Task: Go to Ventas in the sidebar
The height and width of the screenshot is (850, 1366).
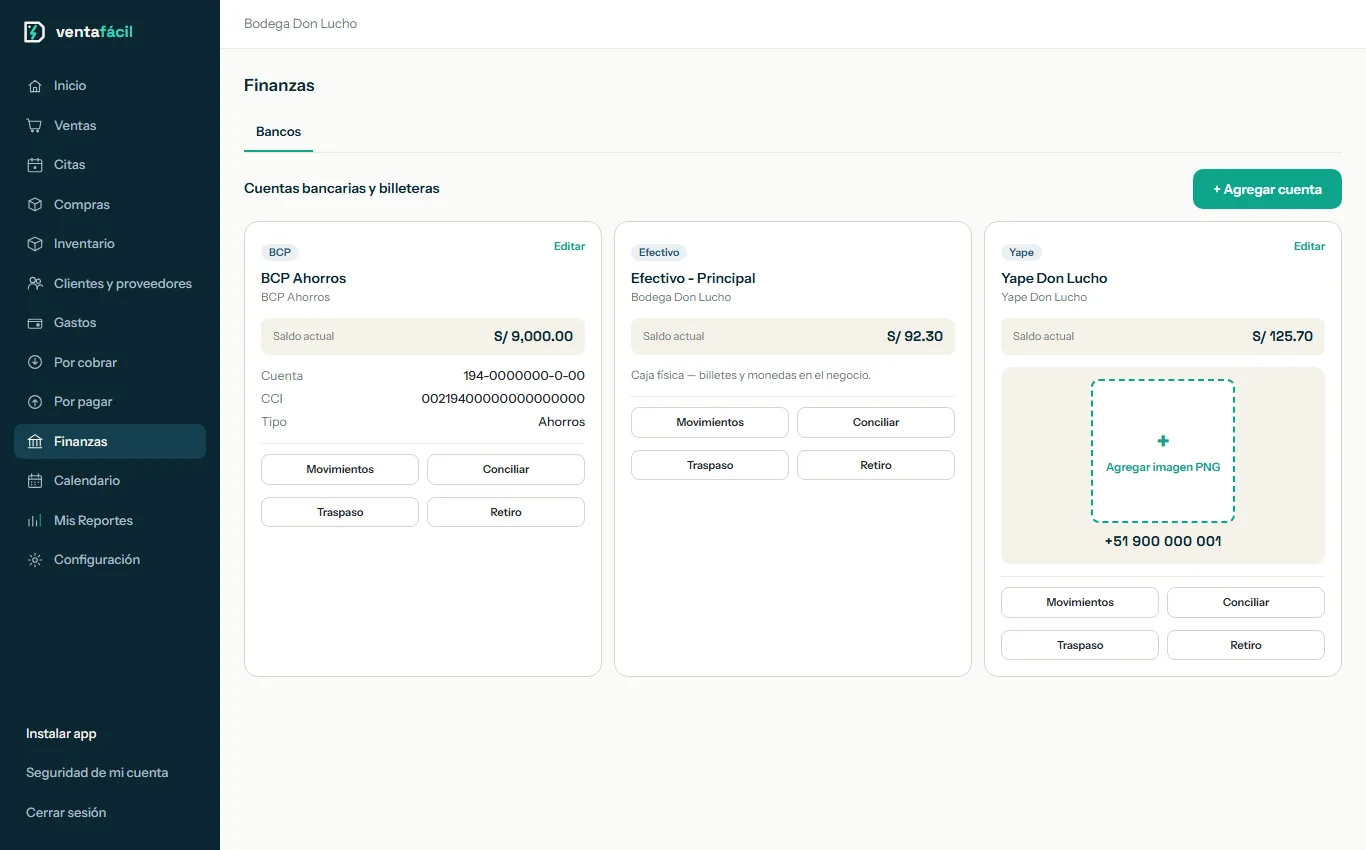Action: tap(110, 126)
